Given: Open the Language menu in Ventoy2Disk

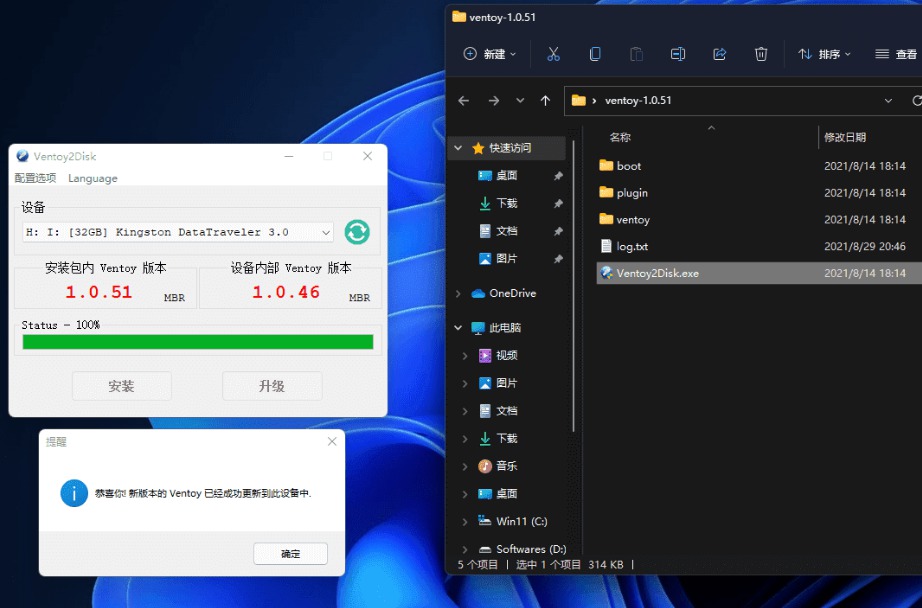Looking at the screenshot, I should [x=93, y=178].
